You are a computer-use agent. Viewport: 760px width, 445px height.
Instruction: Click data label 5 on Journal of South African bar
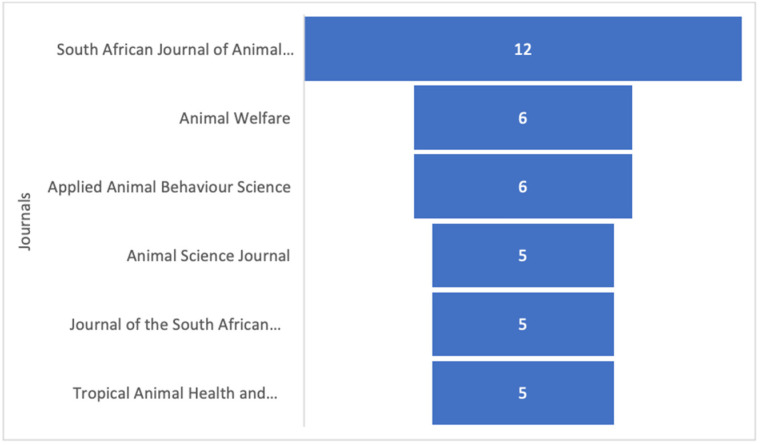522,324
